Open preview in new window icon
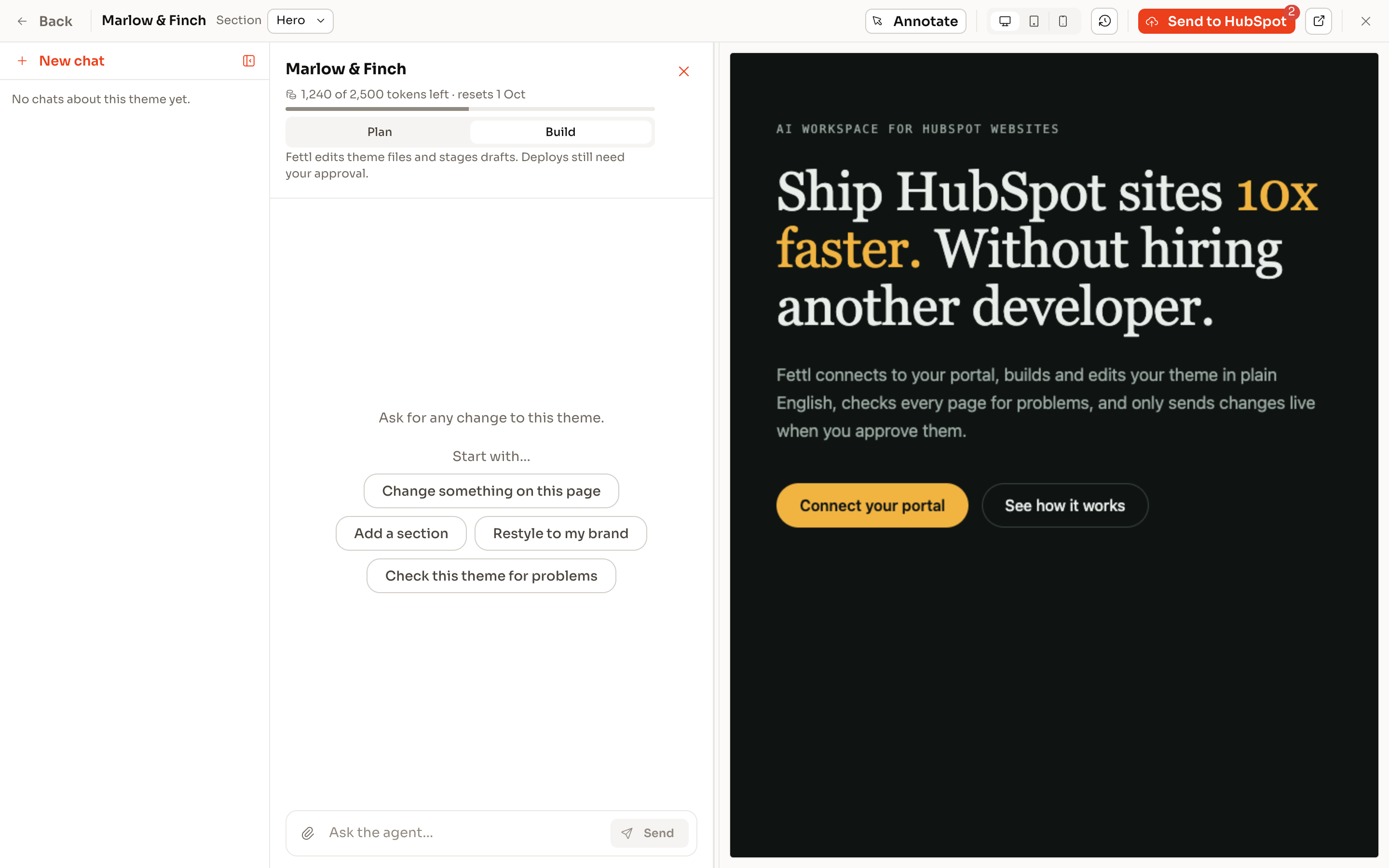 coord(1319,21)
